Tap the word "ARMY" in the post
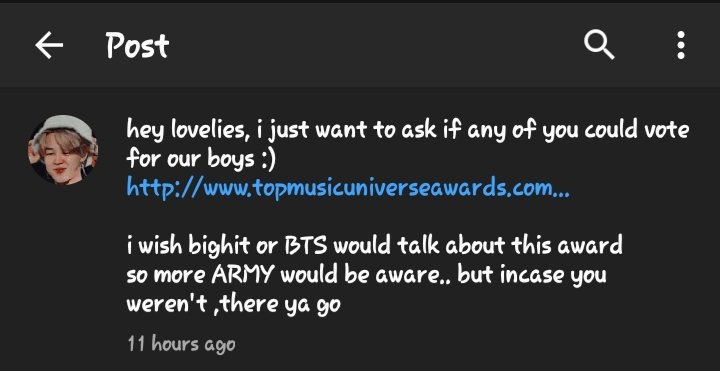The height and width of the screenshot is (371, 720). click(242, 275)
